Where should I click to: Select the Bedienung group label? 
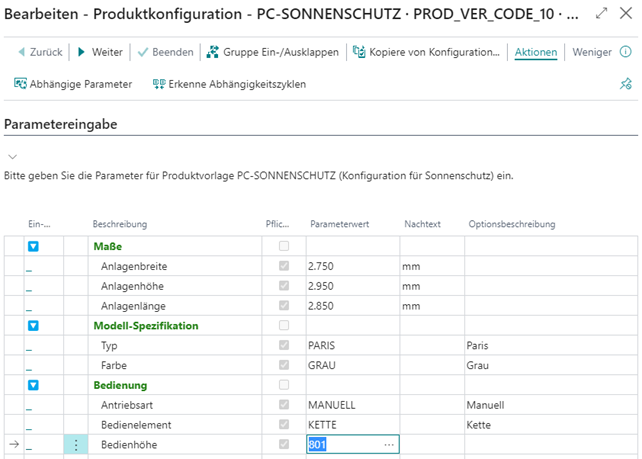tap(120, 385)
